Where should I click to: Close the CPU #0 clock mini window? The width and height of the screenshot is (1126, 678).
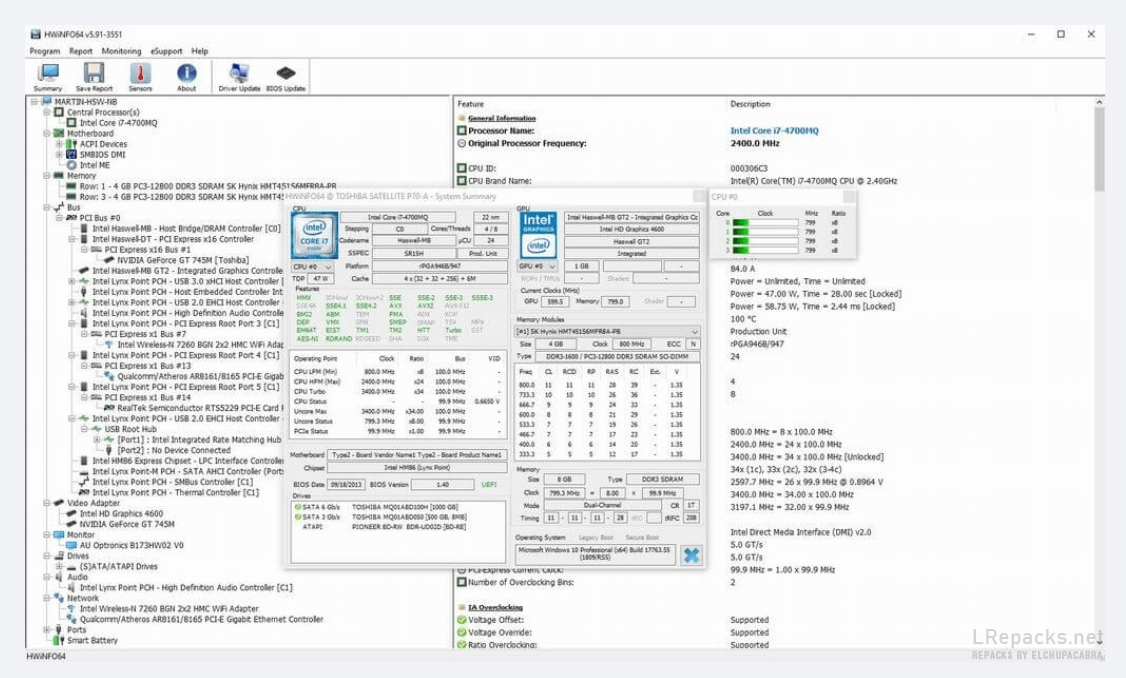tap(848, 196)
